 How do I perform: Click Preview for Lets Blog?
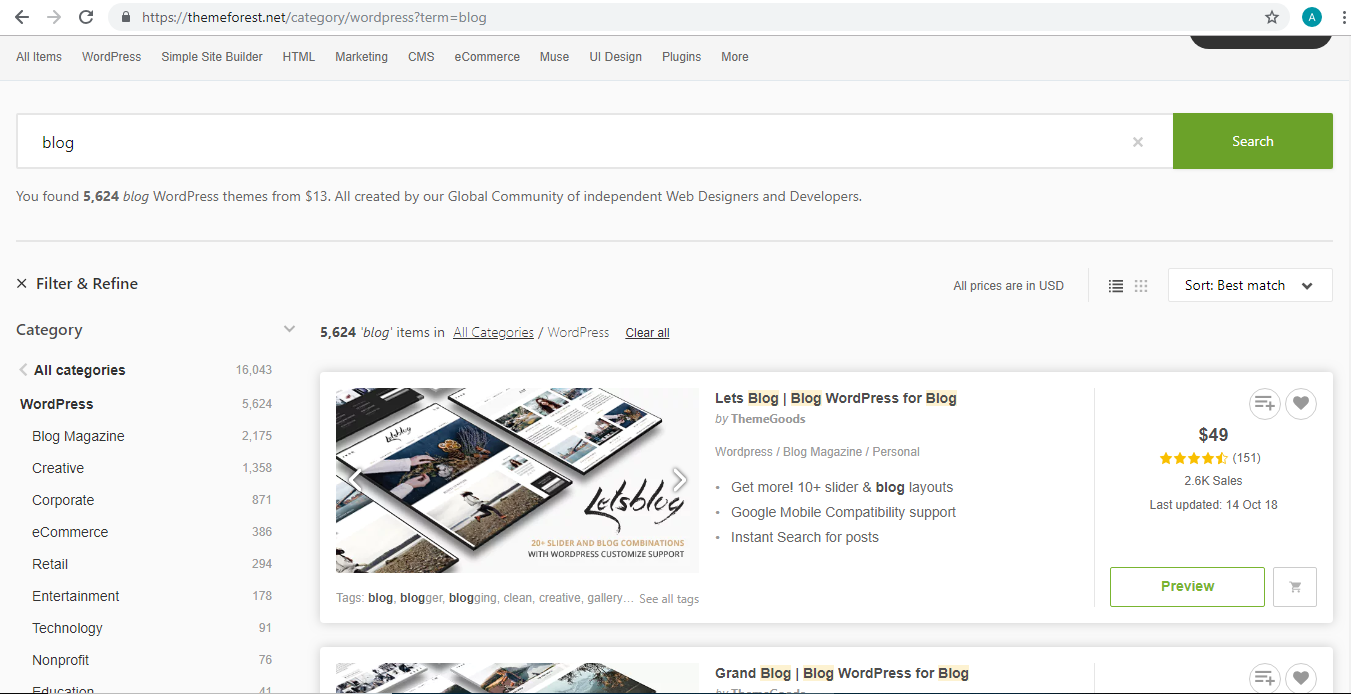1187,587
